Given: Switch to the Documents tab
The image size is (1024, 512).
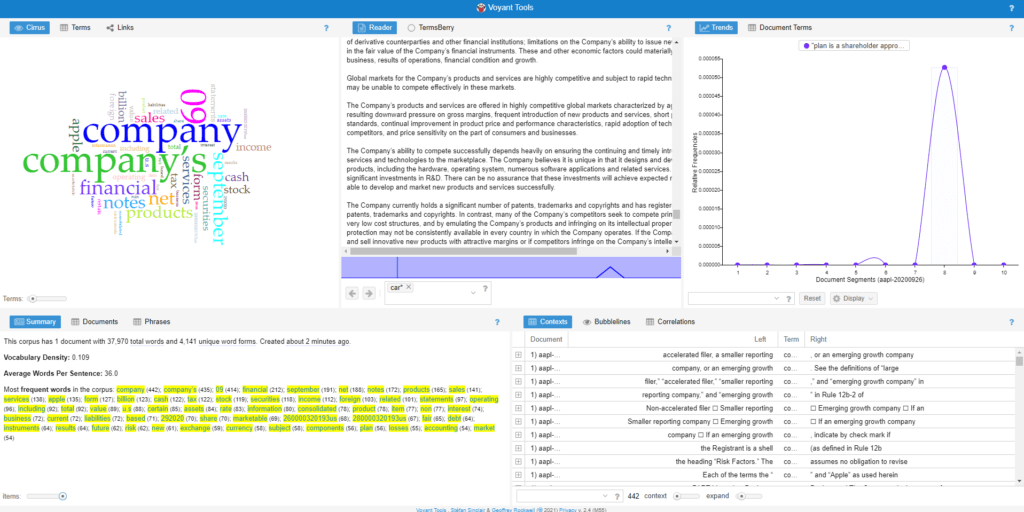Looking at the screenshot, I should tap(95, 322).
